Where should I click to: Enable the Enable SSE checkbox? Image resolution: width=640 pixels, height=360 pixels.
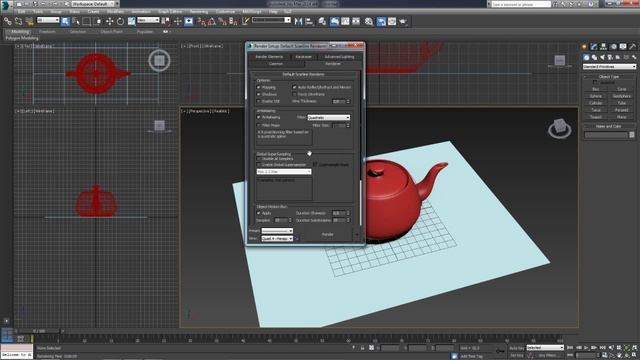[x=258, y=101]
